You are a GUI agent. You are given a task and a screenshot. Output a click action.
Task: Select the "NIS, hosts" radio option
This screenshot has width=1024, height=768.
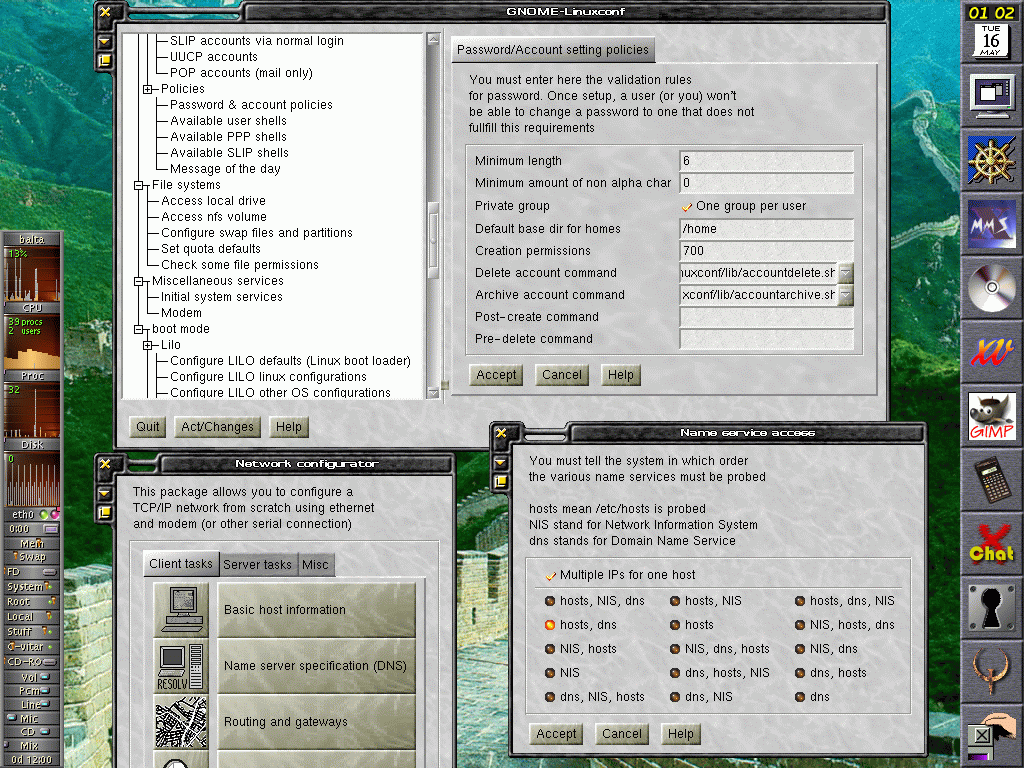550,649
